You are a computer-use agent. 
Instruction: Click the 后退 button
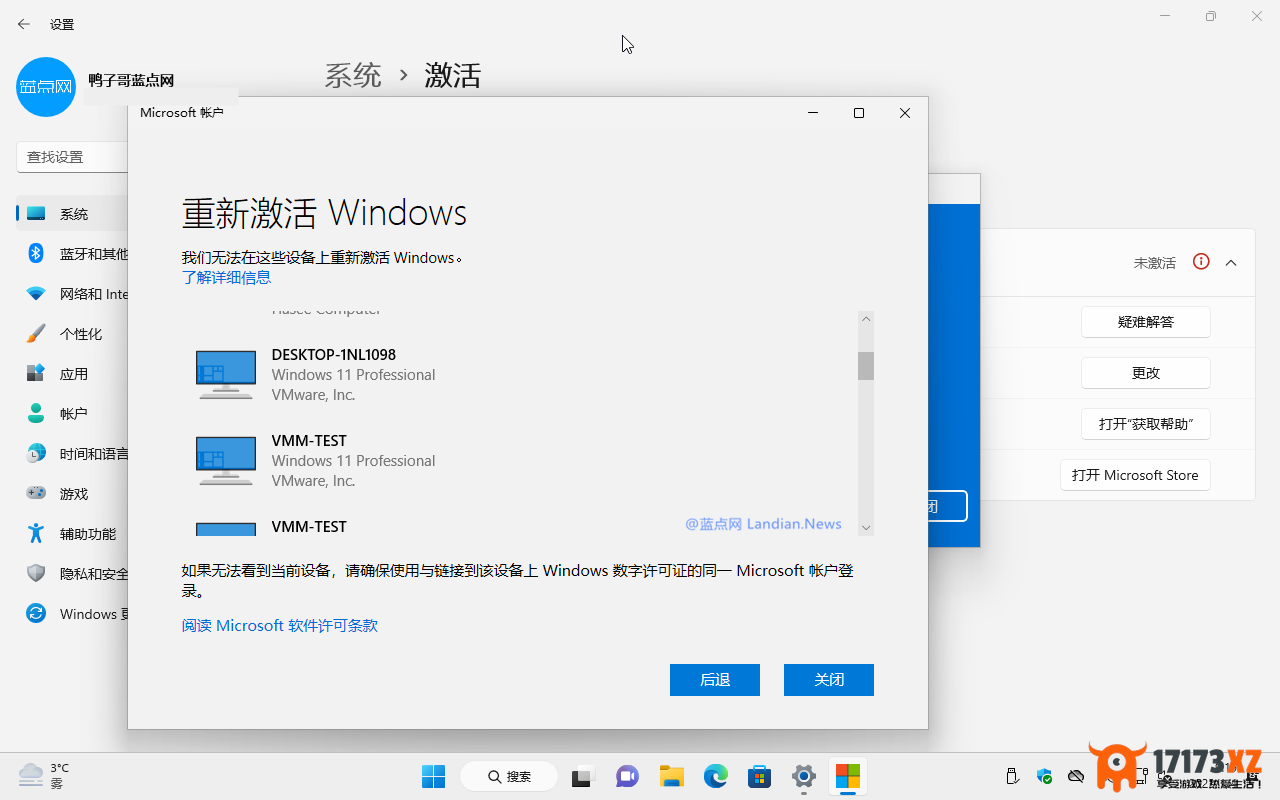pyautogui.click(x=715, y=680)
